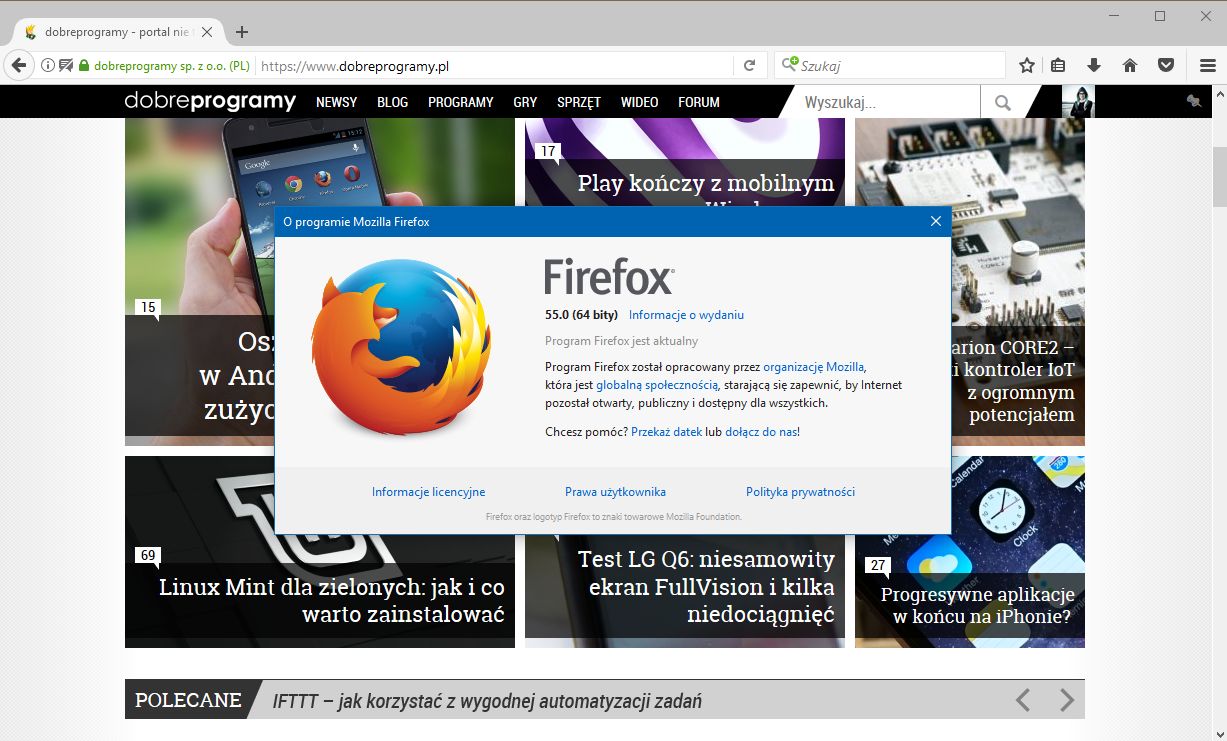Click the page vertical scrollbar thumb

tap(1219, 176)
